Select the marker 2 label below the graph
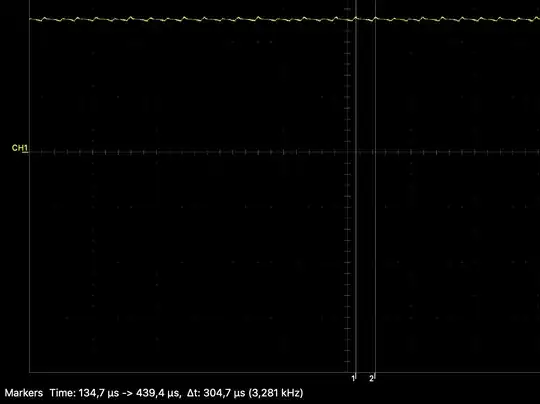 371,379
